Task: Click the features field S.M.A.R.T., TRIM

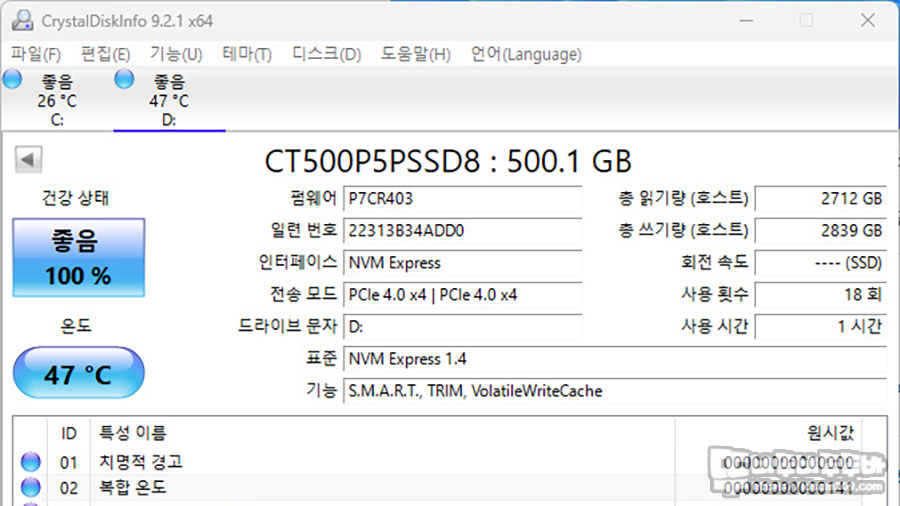Action: pyautogui.click(x=615, y=391)
